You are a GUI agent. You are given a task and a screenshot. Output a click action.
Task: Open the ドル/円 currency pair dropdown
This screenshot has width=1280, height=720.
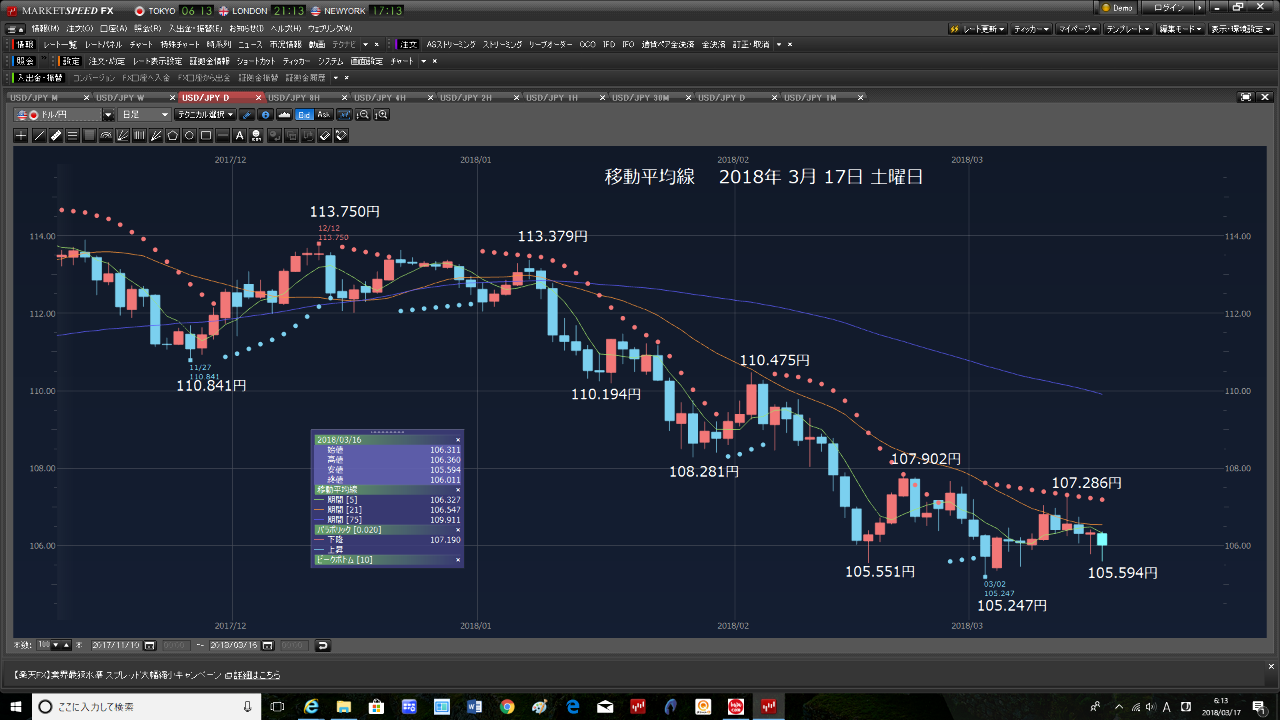(x=108, y=115)
